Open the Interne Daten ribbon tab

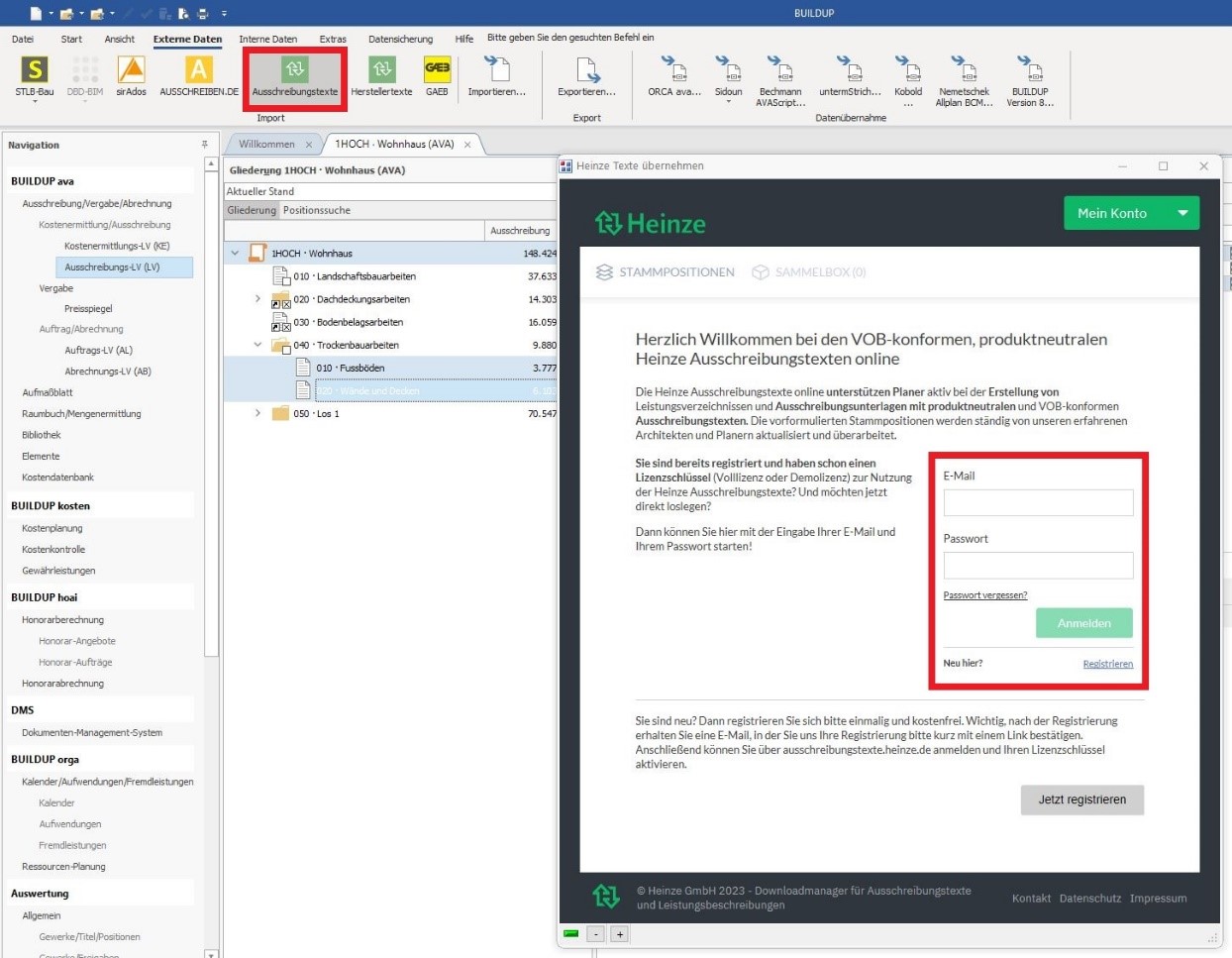268,40
